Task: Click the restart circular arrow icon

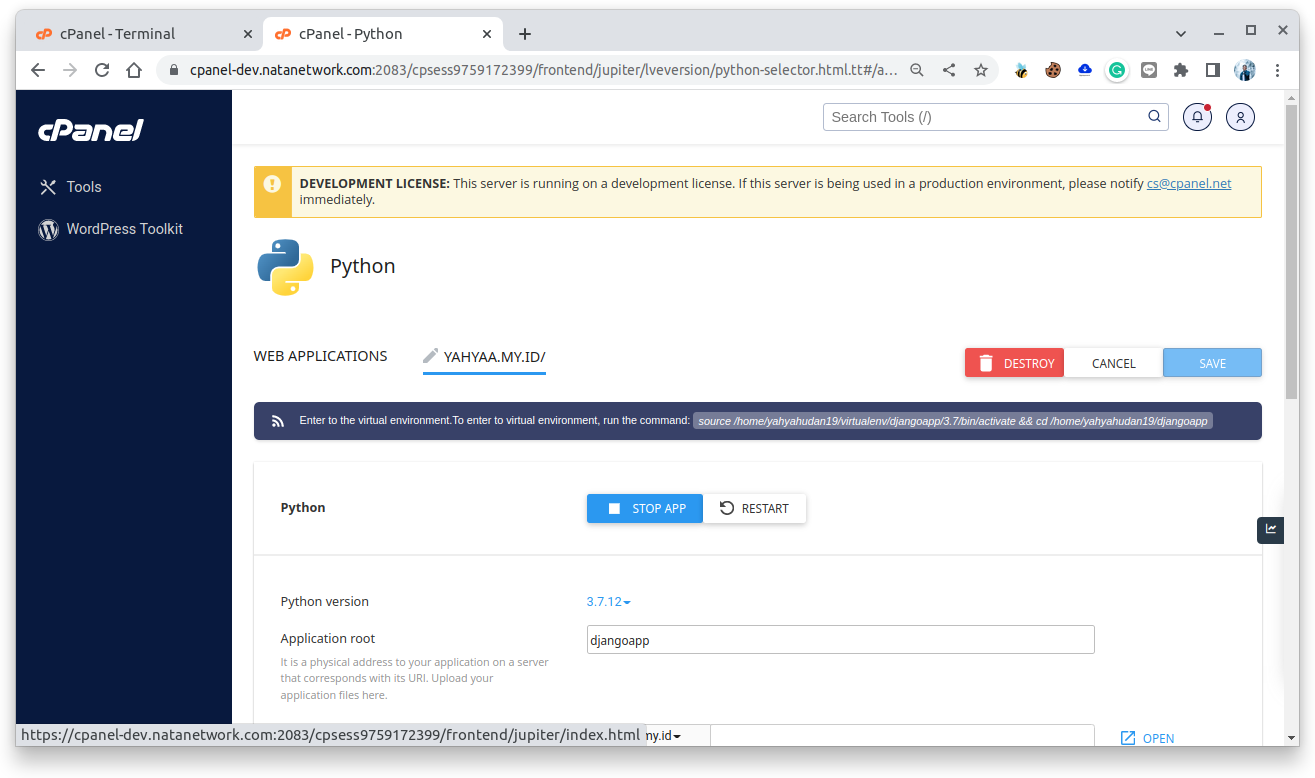Action: pyautogui.click(x=727, y=508)
